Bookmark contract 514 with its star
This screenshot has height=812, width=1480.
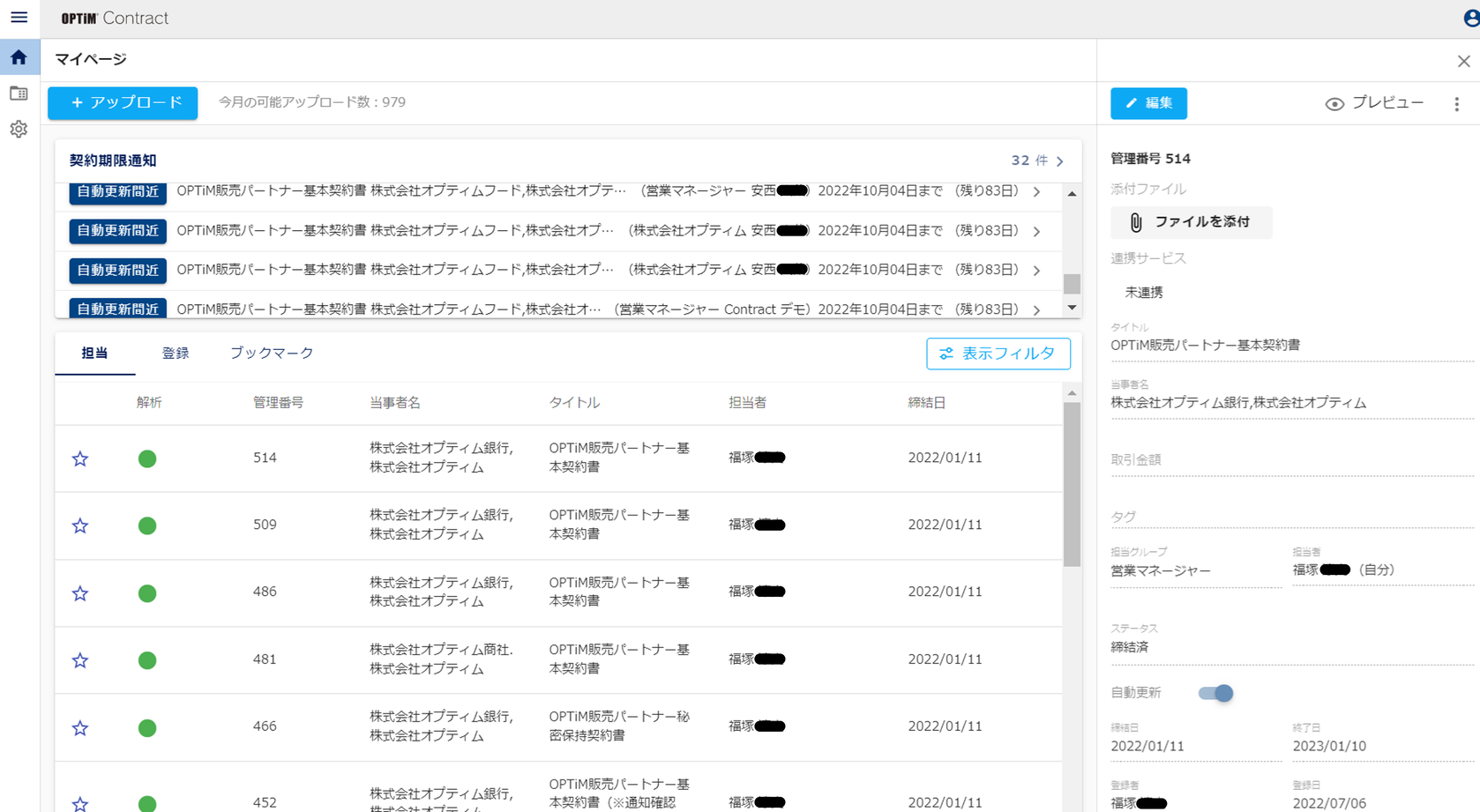click(x=79, y=458)
